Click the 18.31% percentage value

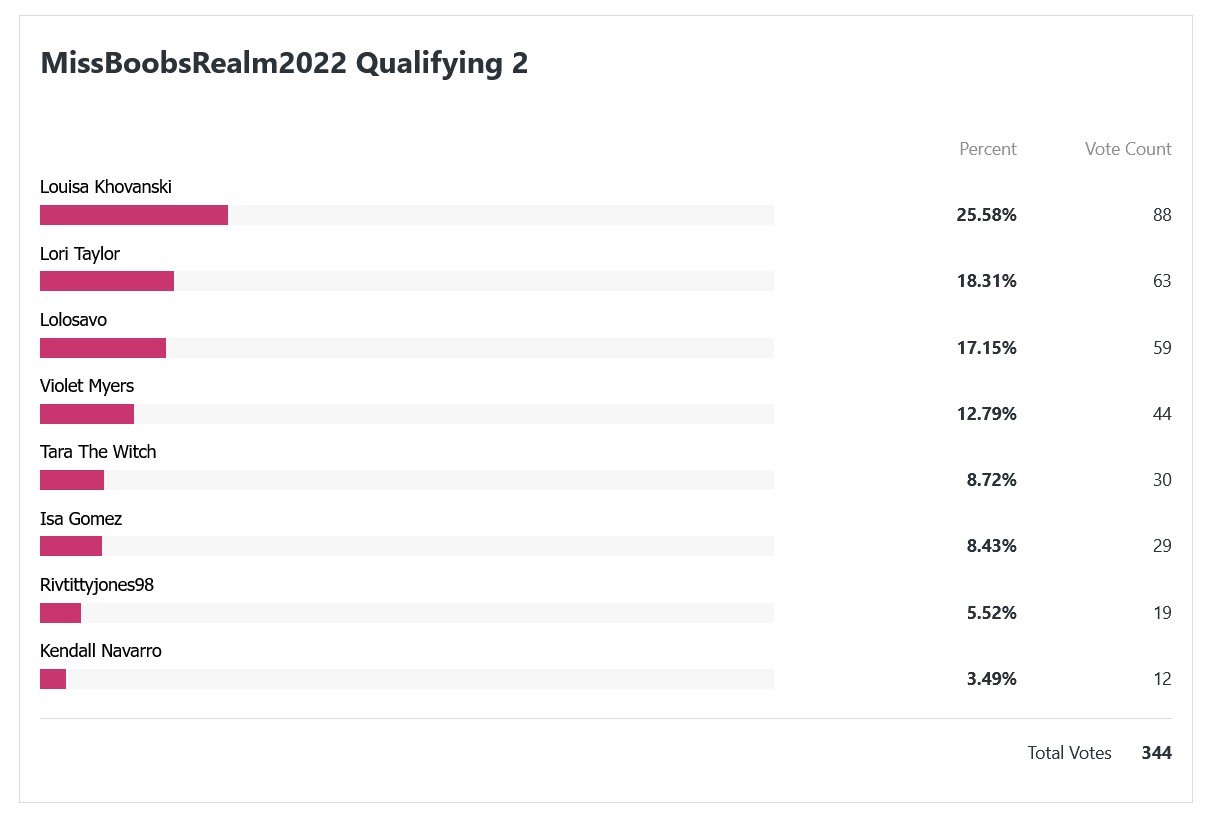(986, 281)
